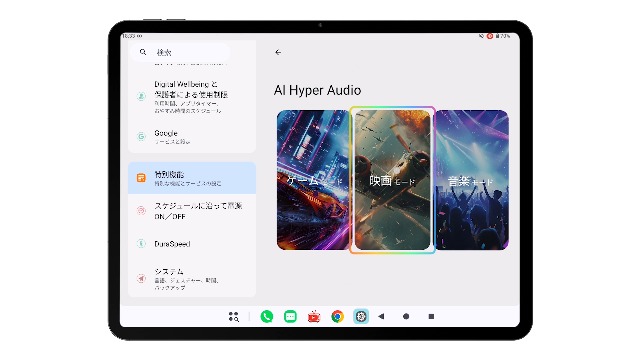
Task: Select the game mode card
Action: (313, 180)
